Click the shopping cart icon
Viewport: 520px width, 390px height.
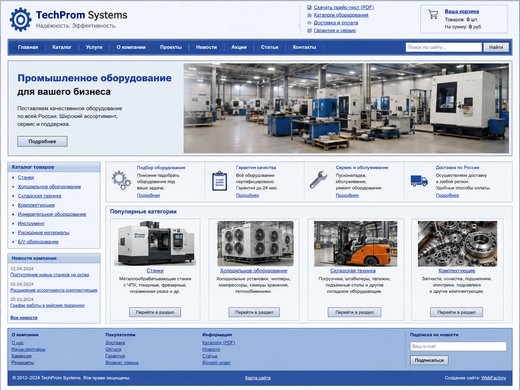433,14
